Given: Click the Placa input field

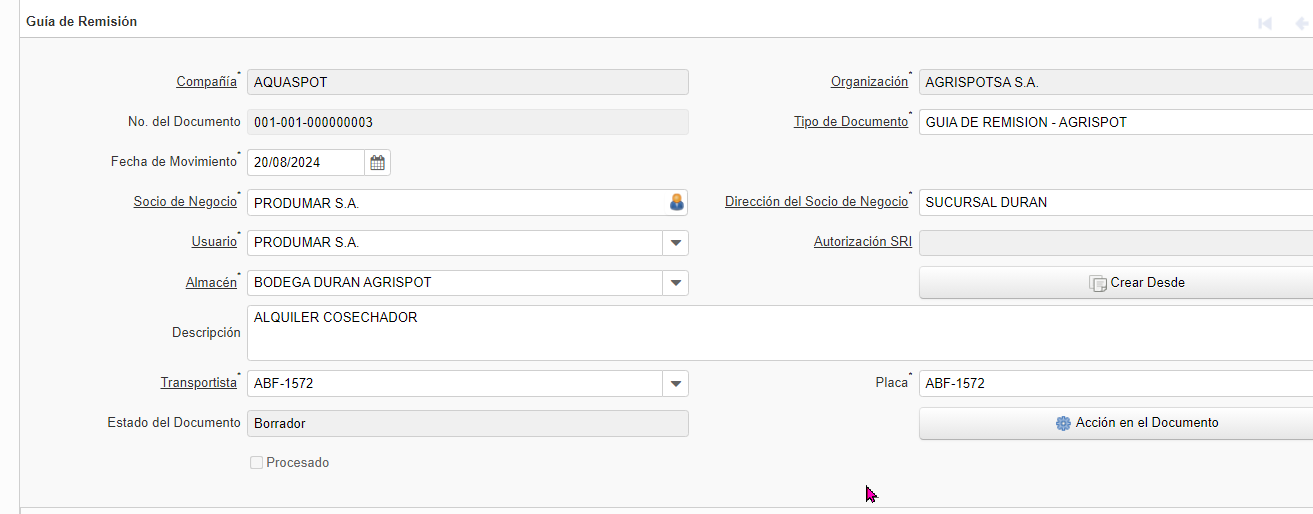Looking at the screenshot, I should coord(1115,384).
